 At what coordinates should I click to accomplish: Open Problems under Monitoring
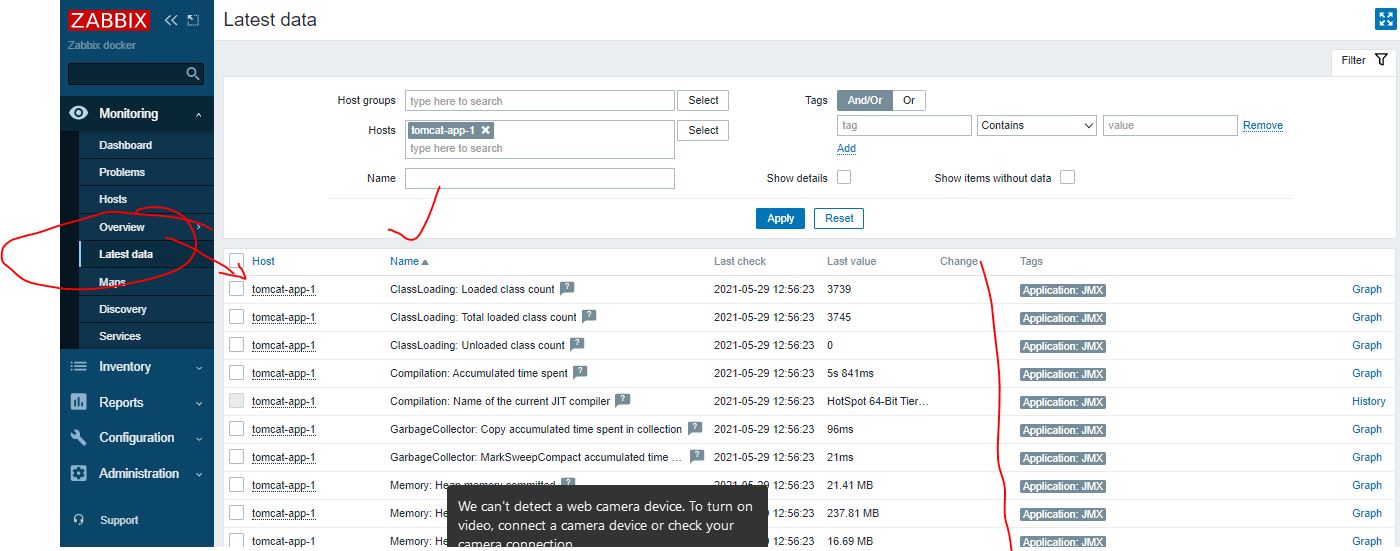(122, 172)
